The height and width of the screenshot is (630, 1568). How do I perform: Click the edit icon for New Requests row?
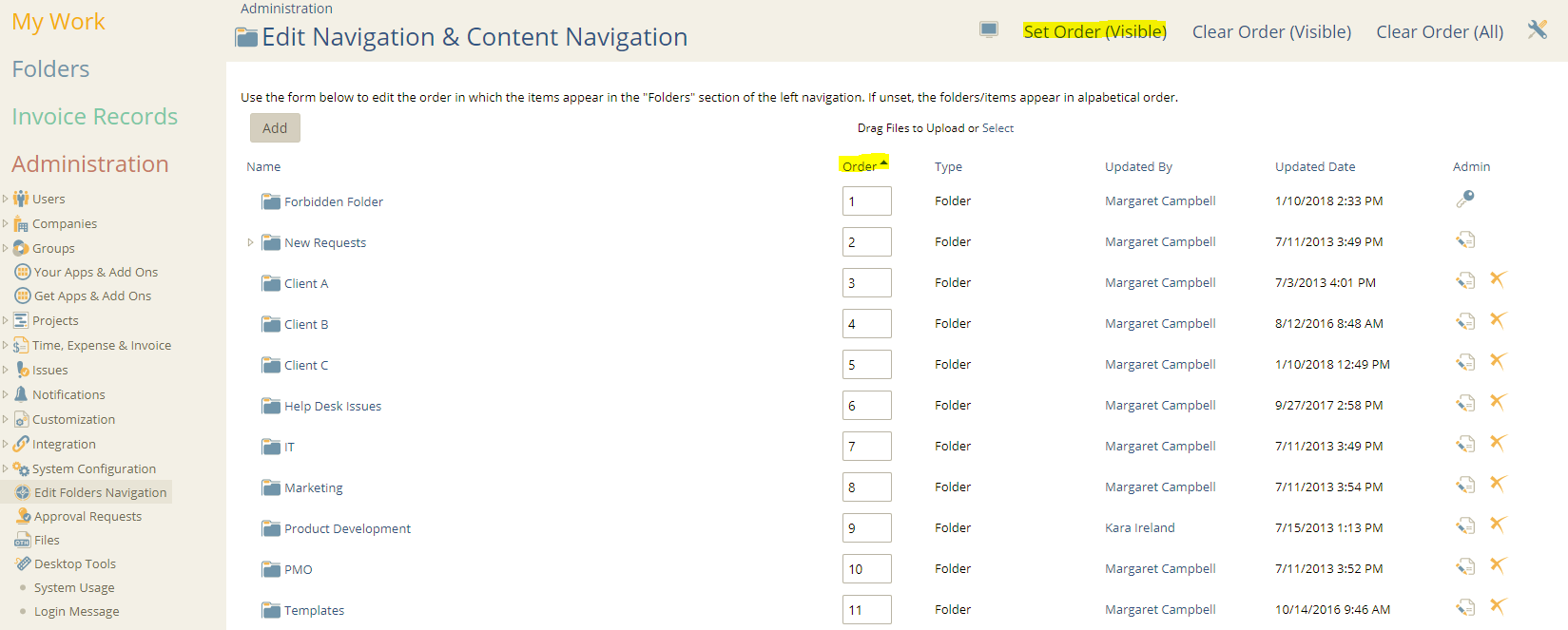point(1465,239)
